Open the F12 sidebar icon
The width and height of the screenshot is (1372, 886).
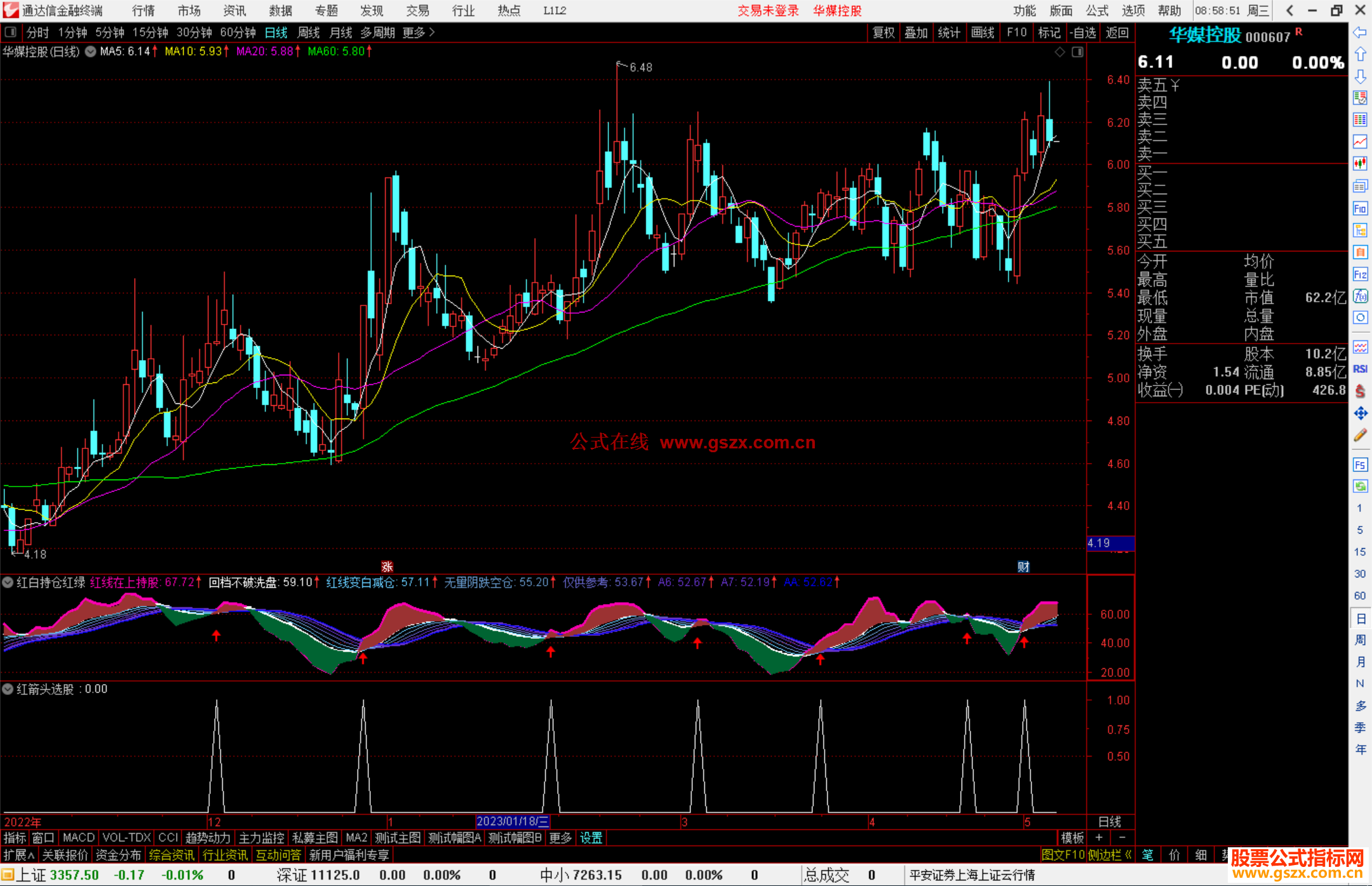click(1360, 274)
